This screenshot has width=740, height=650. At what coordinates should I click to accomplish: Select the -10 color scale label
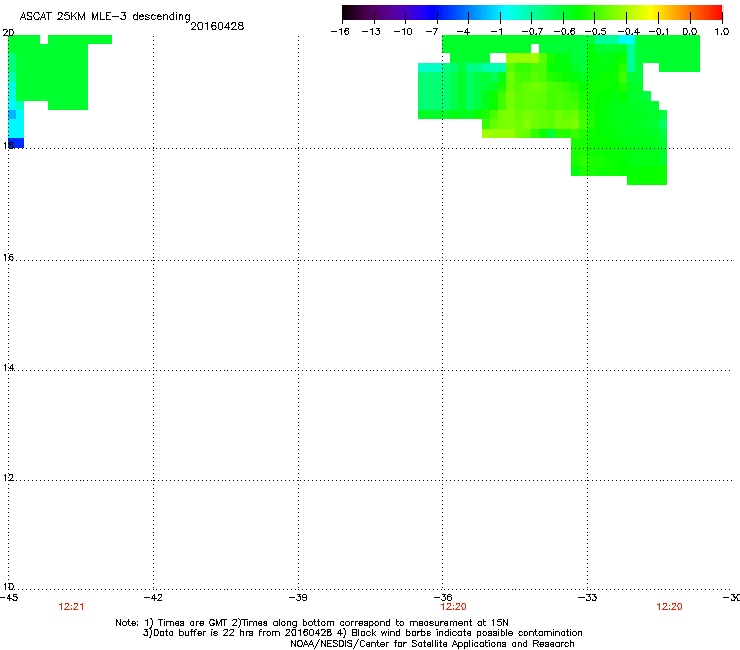pyautogui.click(x=403, y=32)
